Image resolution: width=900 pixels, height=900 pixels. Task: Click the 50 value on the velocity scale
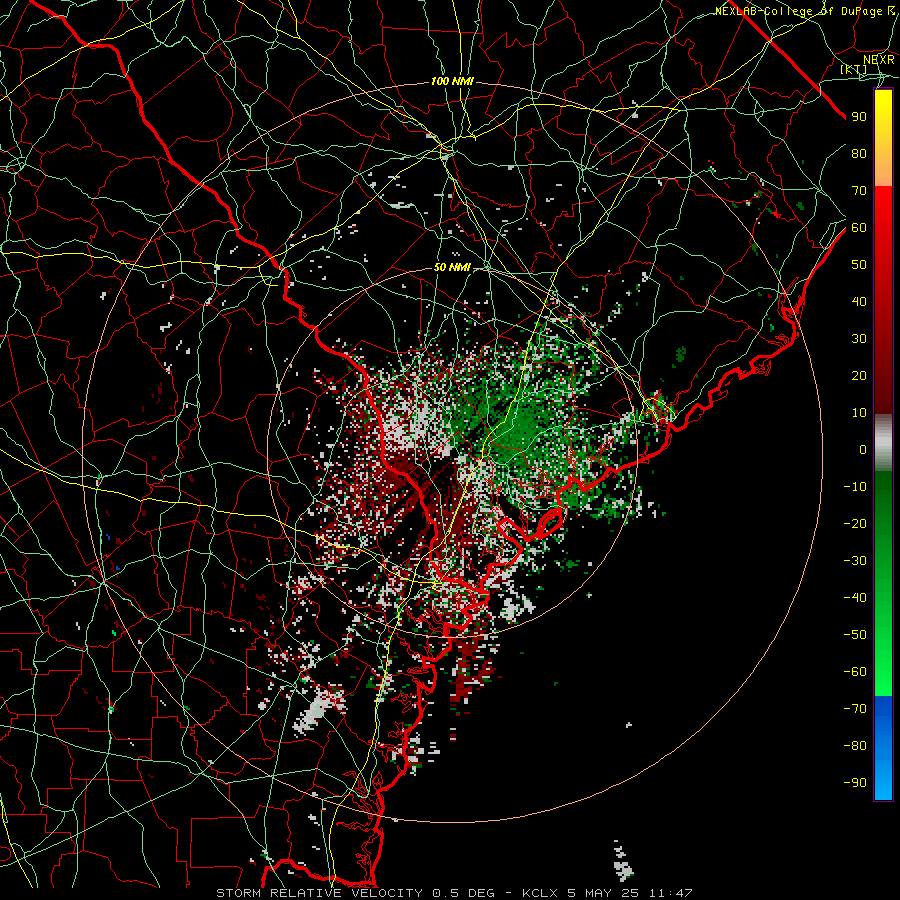tap(859, 265)
